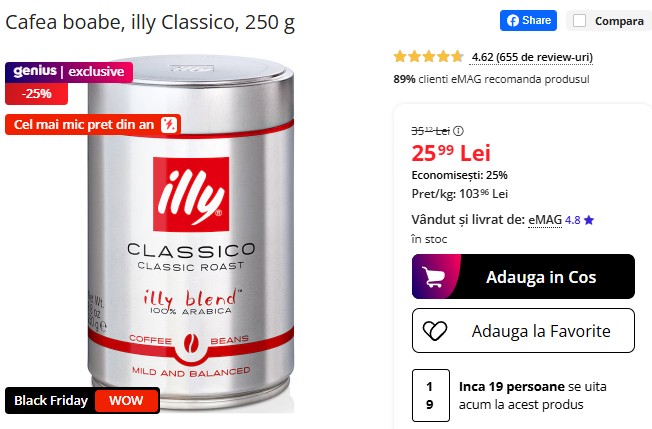Click the shopping cart icon
The width and height of the screenshot is (652, 429).
(x=433, y=277)
